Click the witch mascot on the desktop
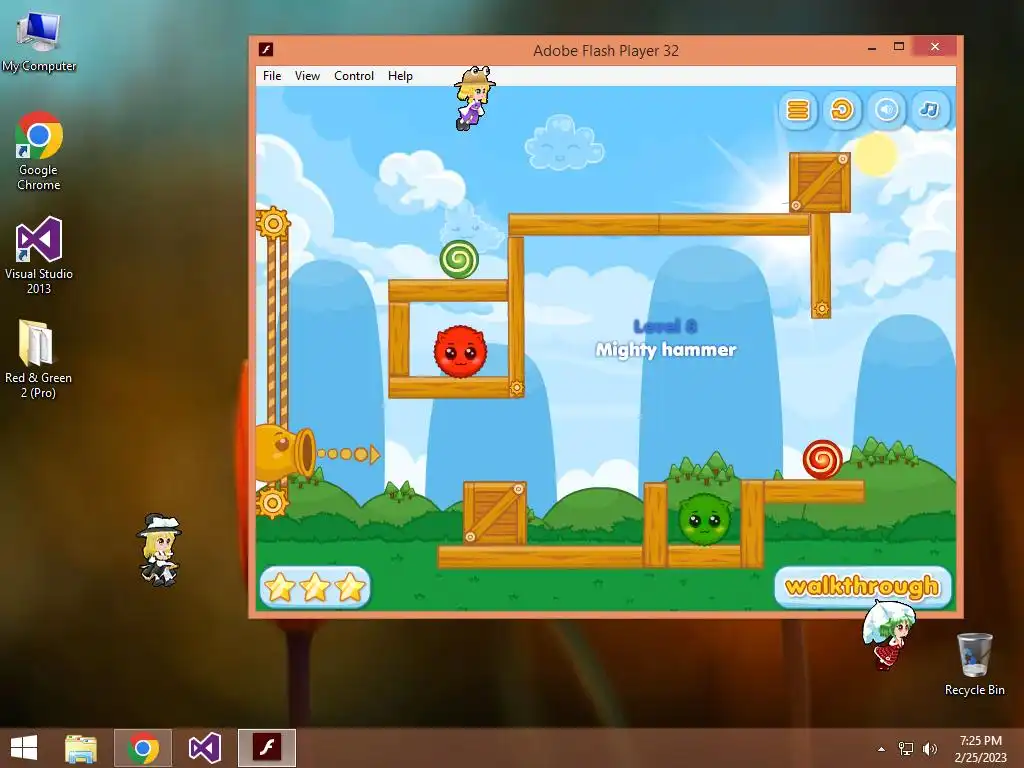1024x768 pixels. point(159,550)
